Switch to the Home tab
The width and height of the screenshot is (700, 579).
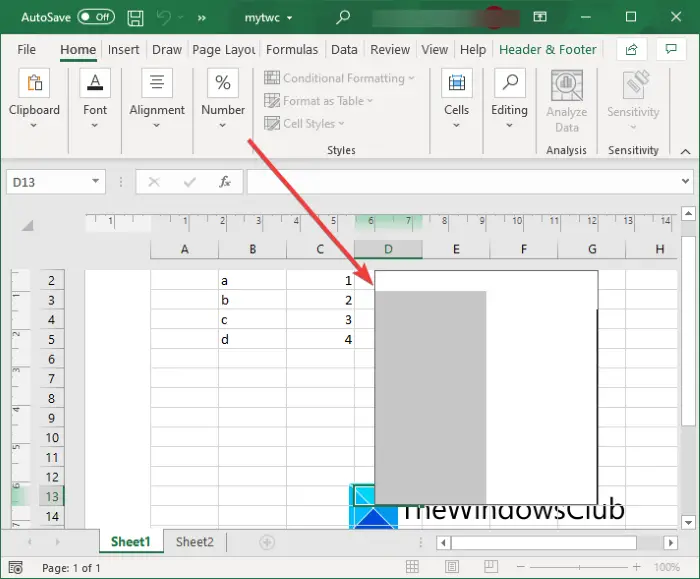78,49
